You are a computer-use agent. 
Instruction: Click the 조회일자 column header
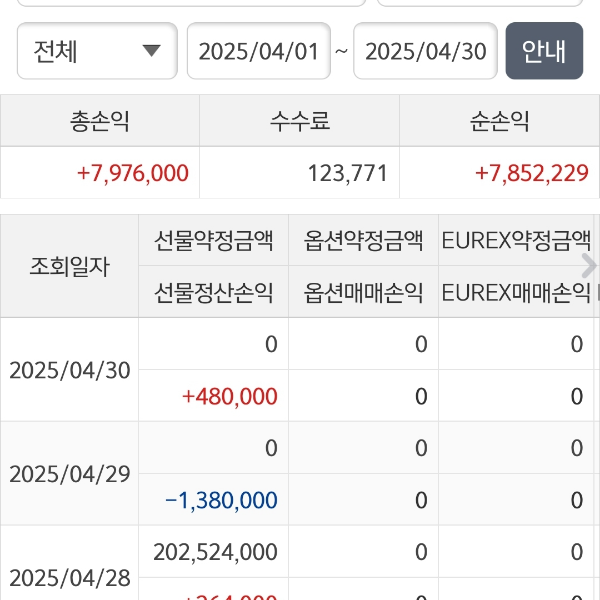(70, 266)
